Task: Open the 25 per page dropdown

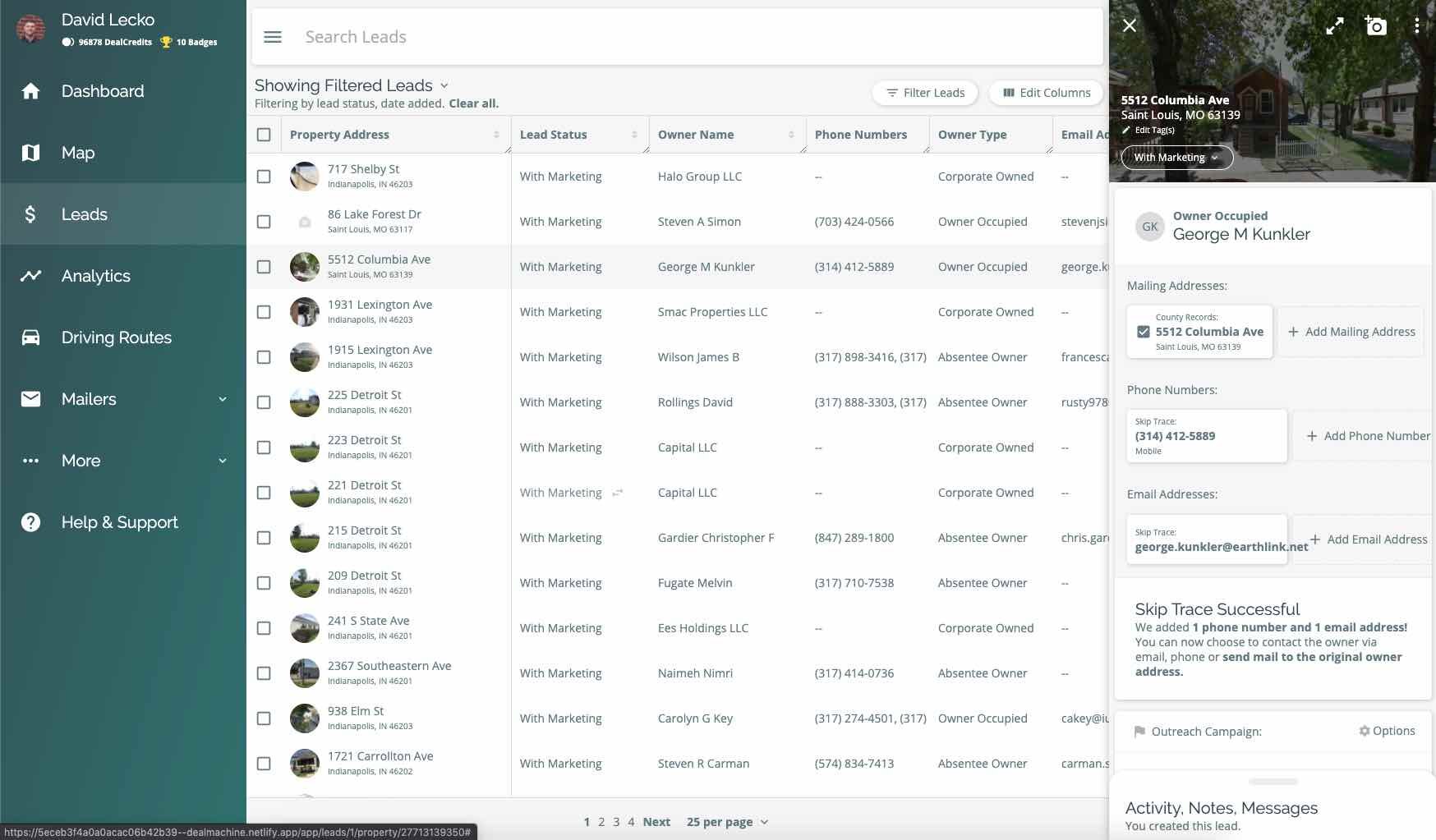Action: coord(727,822)
